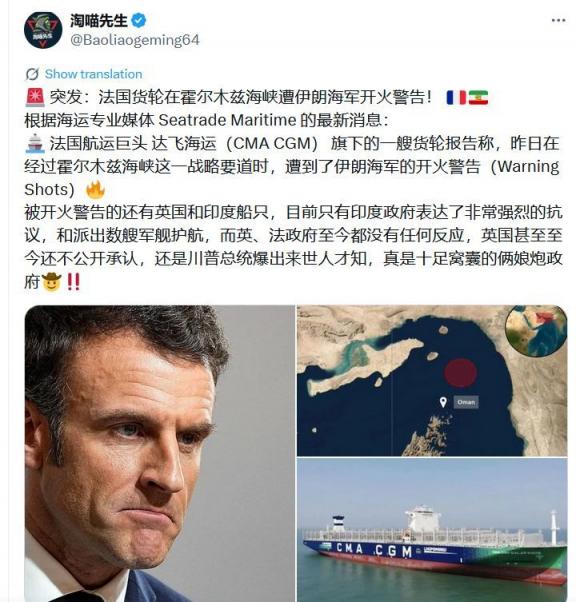Open the man's portrait photo
576x602 pixels.
click(159, 453)
